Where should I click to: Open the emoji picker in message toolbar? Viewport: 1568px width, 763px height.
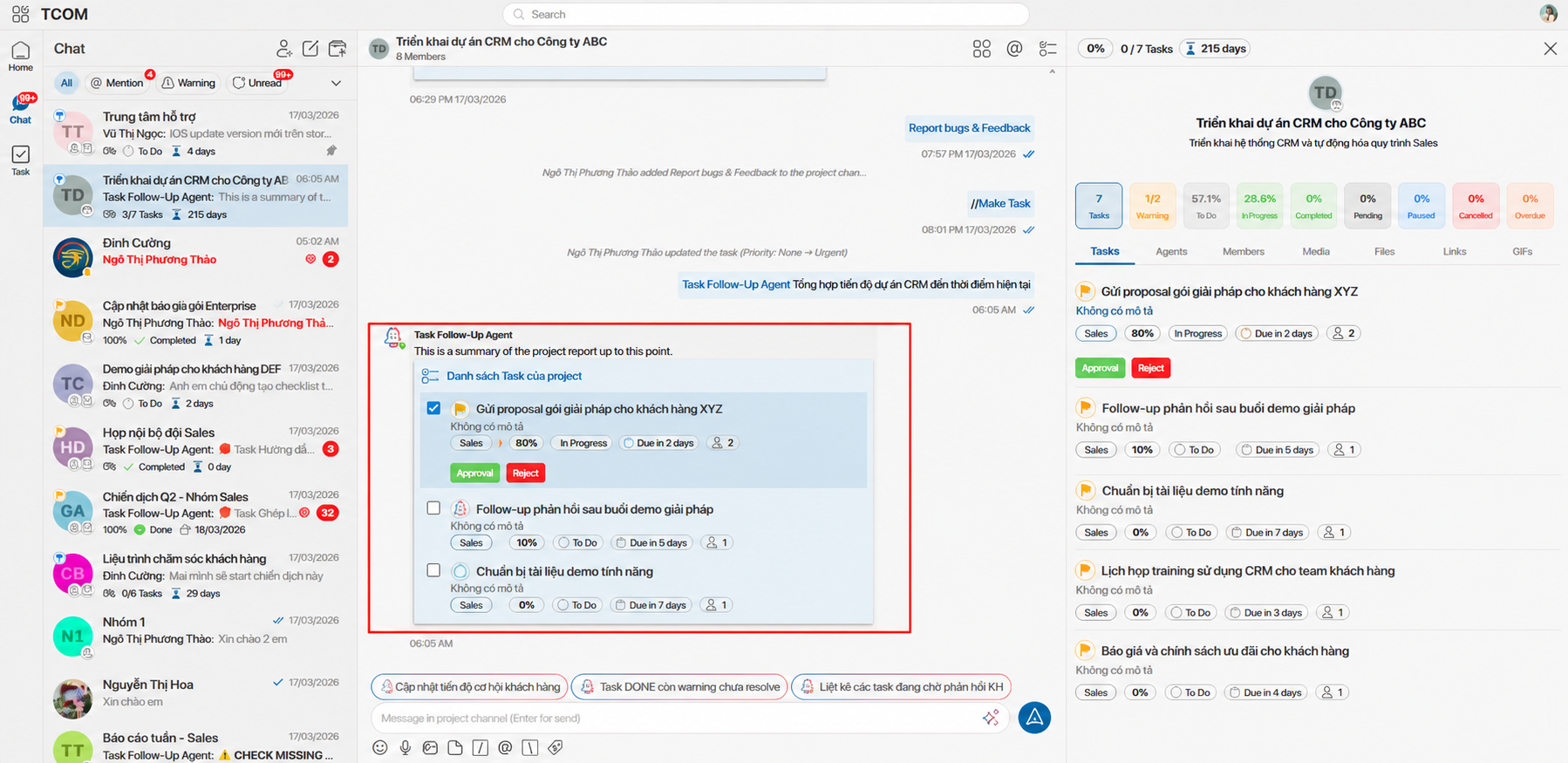pyautogui.click(x=380, y=747)
